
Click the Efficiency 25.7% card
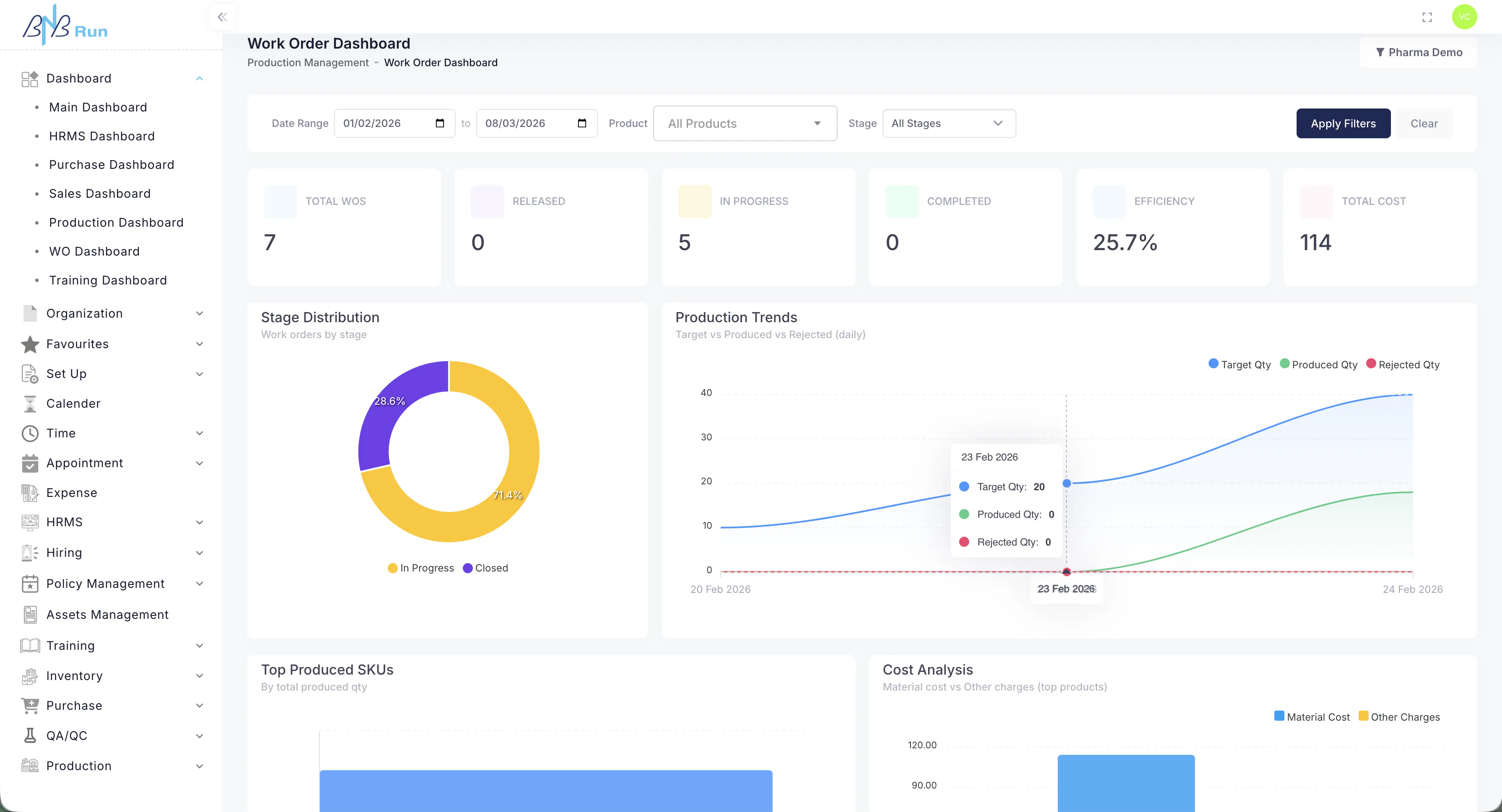click(1173, 228)
